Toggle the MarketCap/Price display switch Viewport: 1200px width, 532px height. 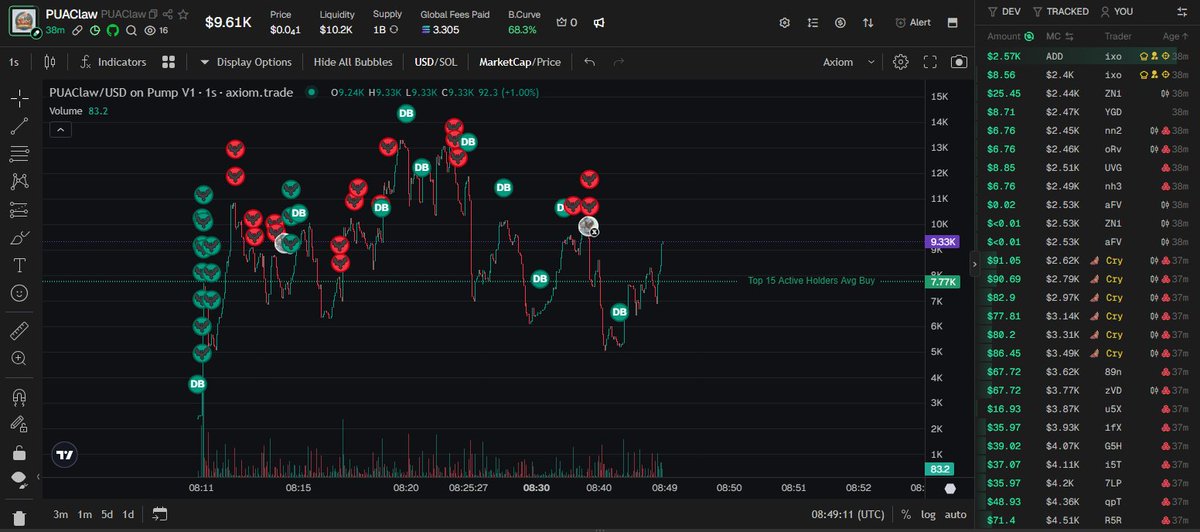coord(520,62)
